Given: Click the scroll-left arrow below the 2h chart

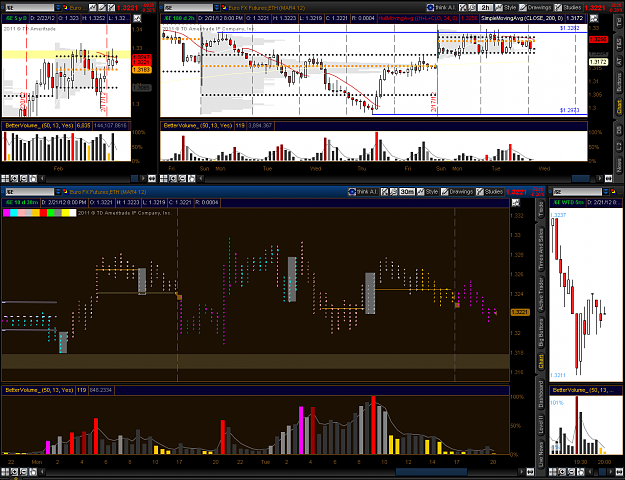Looking at the screenshot, I should tap(200, 179).
